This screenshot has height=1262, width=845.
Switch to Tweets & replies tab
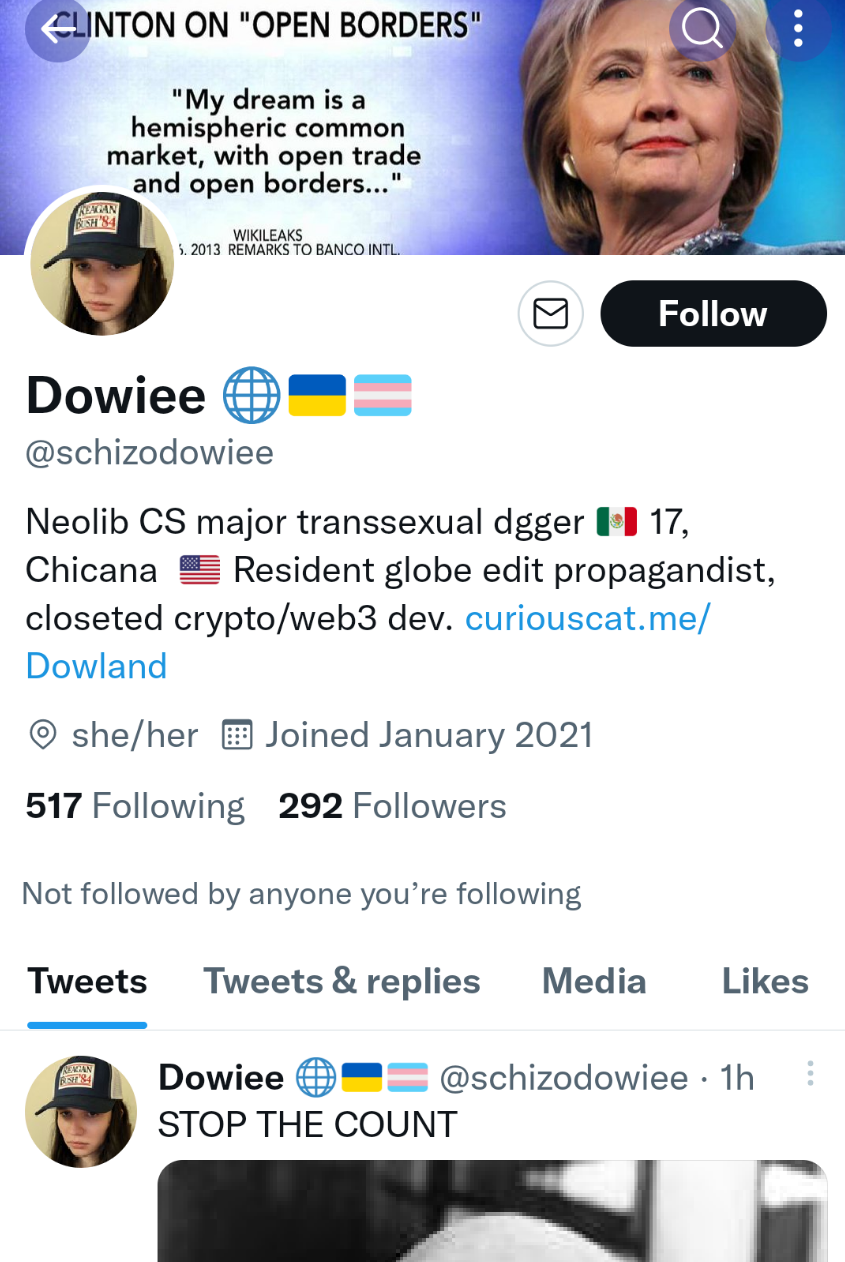(342, 982)
